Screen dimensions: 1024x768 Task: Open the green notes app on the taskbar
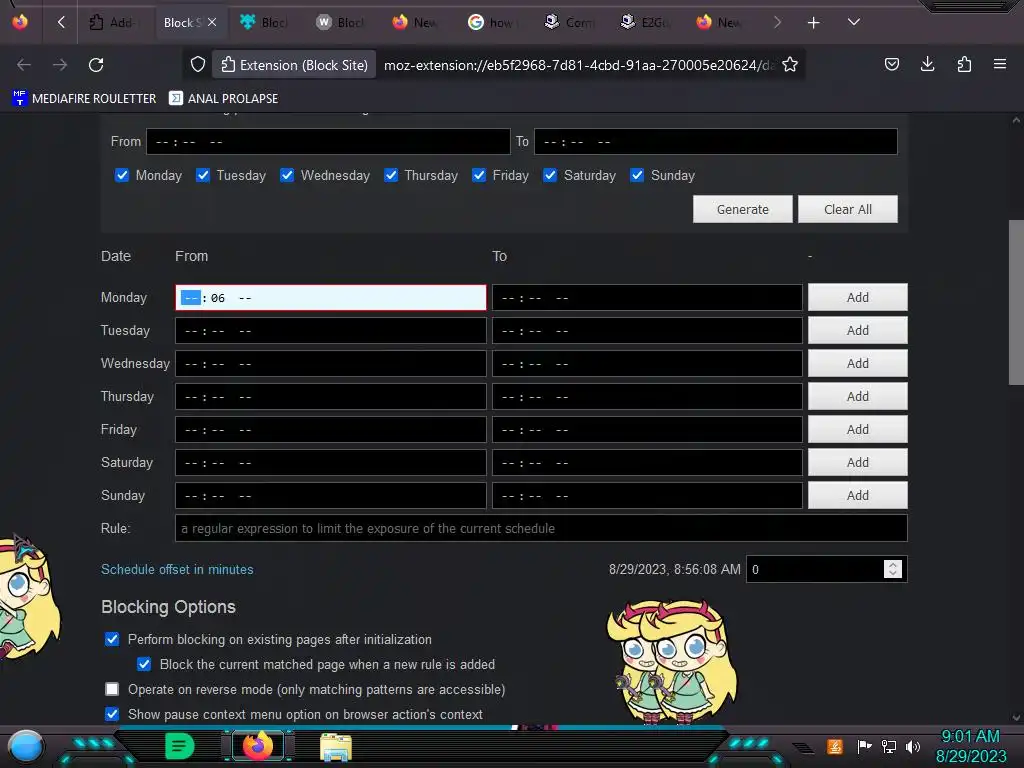tap(180, 746)
